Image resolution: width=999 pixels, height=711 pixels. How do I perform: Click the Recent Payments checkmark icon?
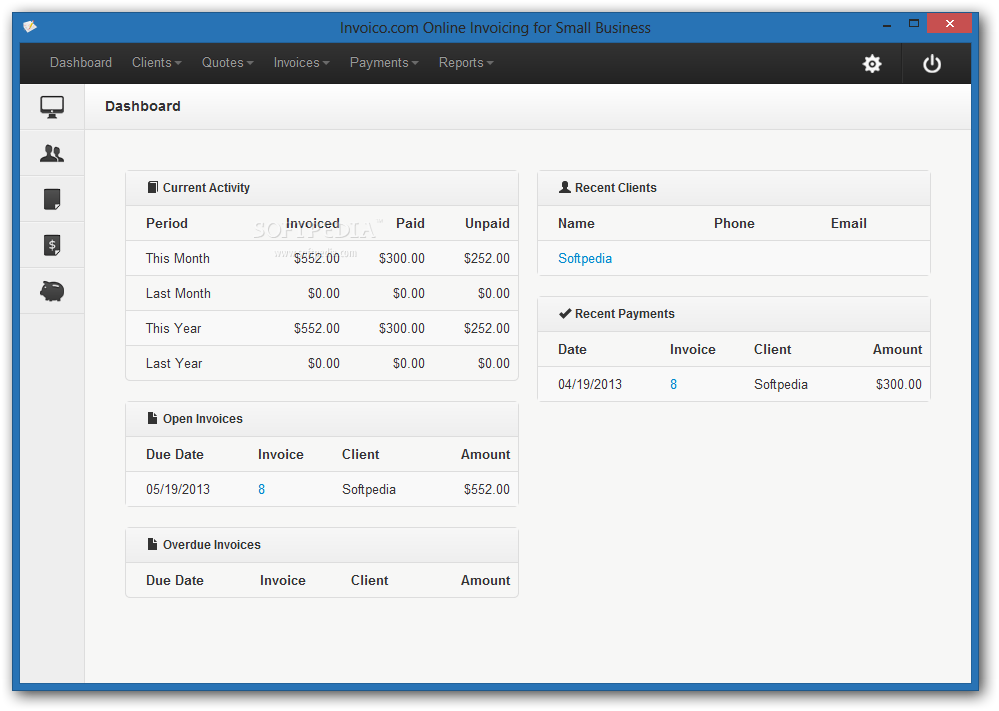pyautogui.click(x=564, y=313)
